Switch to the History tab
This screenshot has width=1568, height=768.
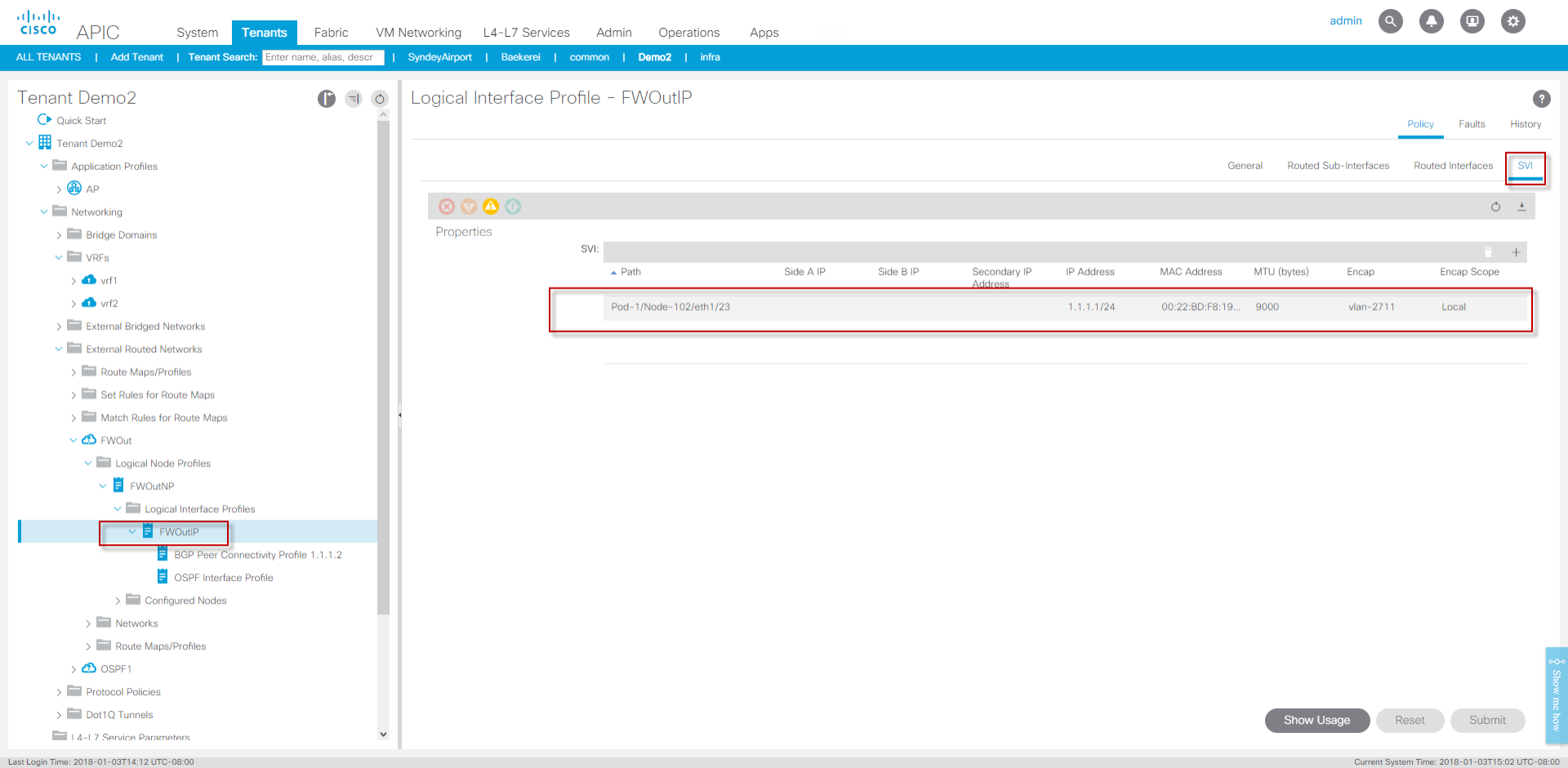(x=1526, y=124)
